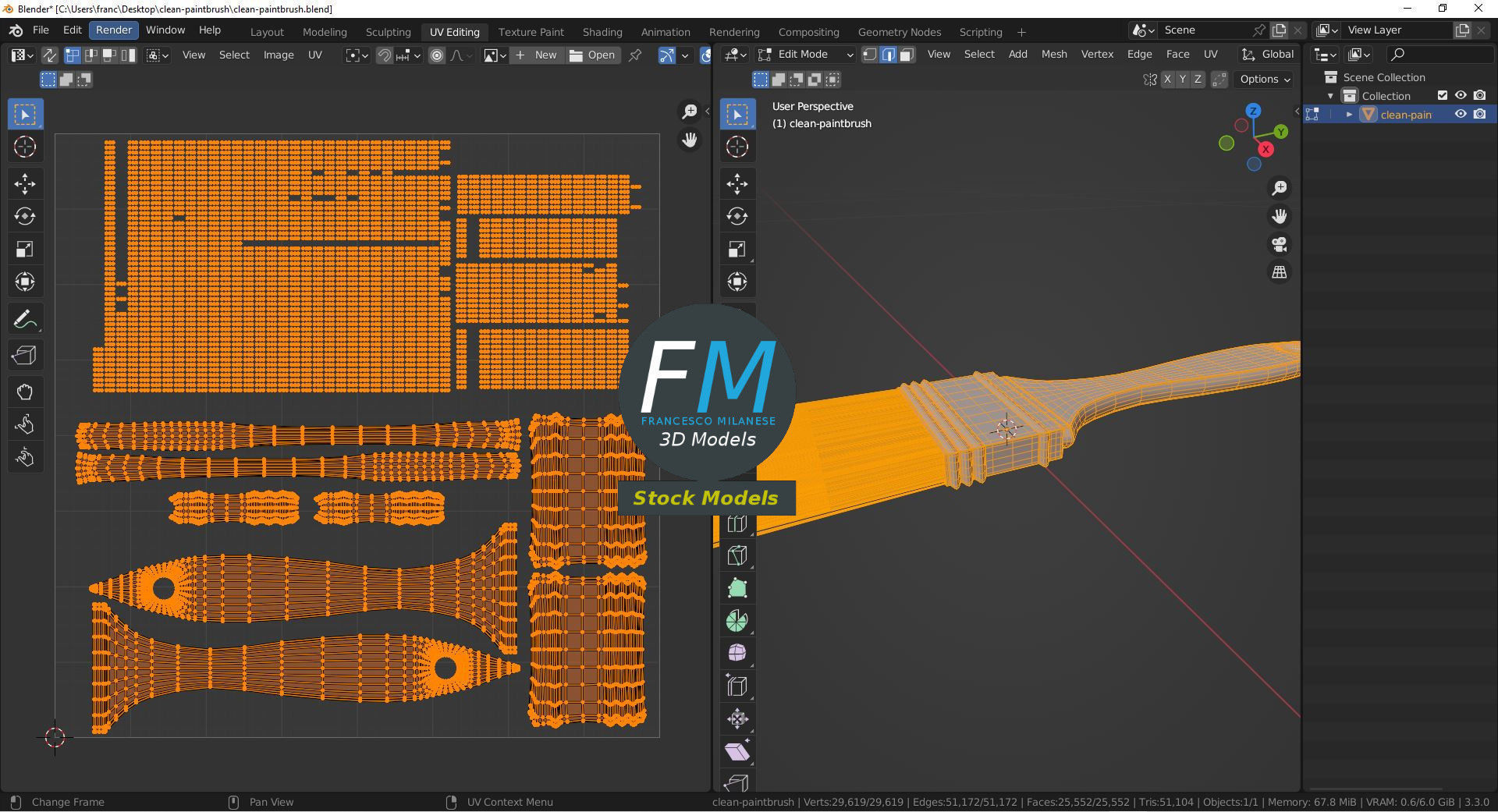Enable vertex select mode in 3D viewport
The width and height of the screenshot is (1498, 812).
point(869,55)
